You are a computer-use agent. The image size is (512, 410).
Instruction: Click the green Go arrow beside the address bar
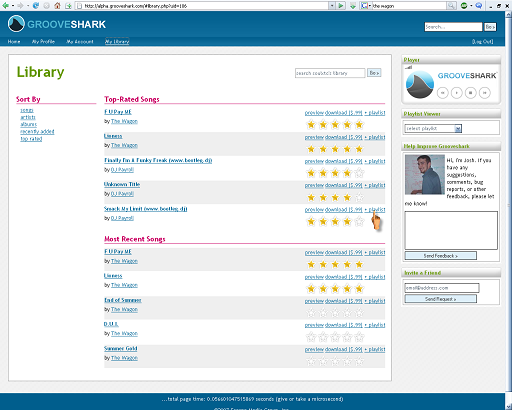[x=341, y=6]
